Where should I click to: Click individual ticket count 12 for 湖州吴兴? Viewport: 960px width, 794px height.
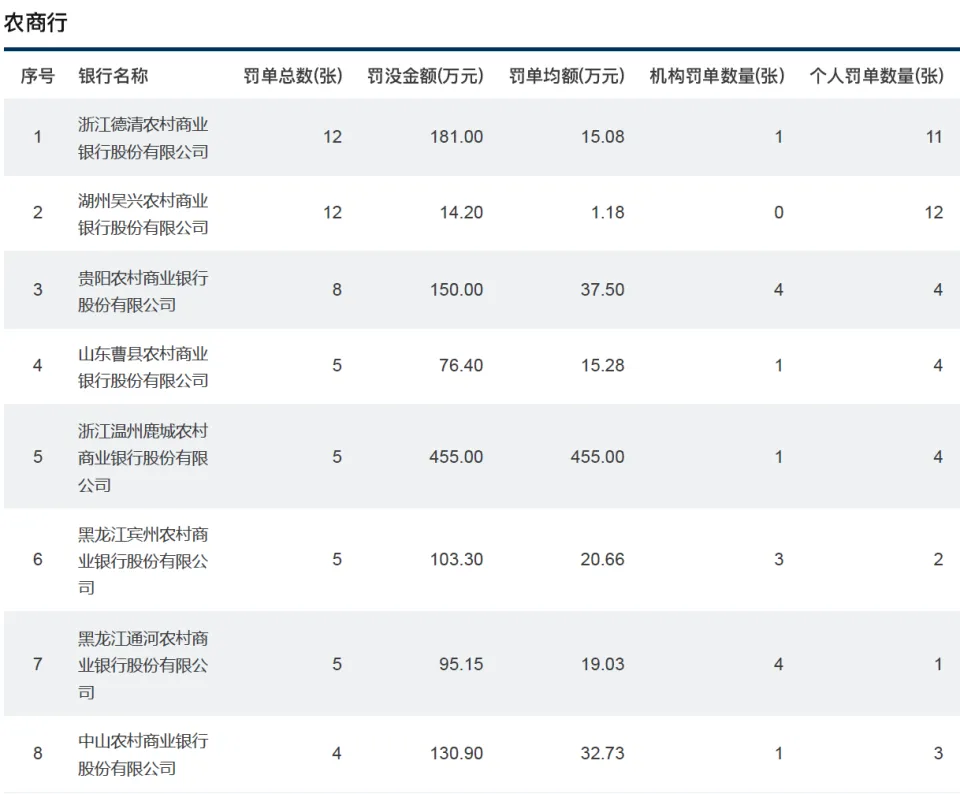934,212
